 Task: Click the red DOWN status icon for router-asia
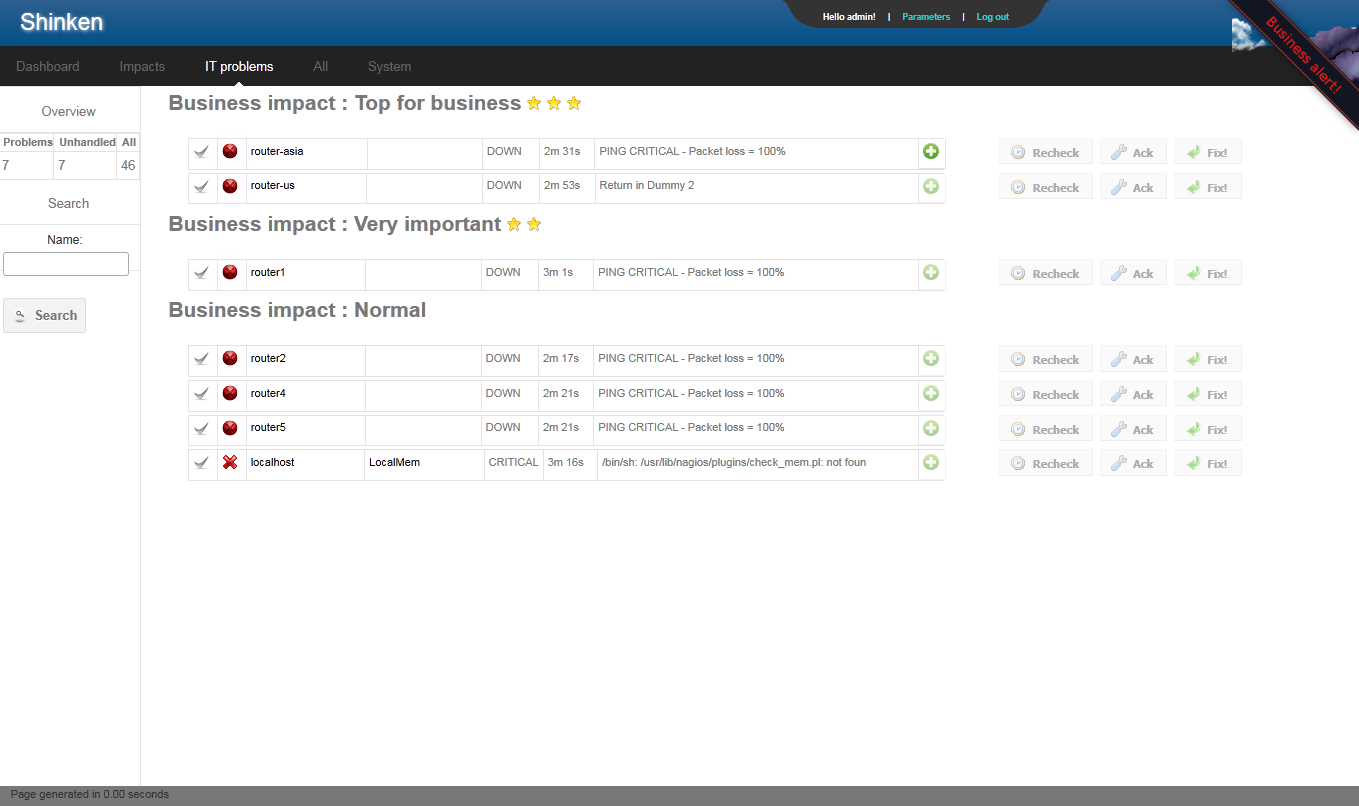tap(230, 152)
